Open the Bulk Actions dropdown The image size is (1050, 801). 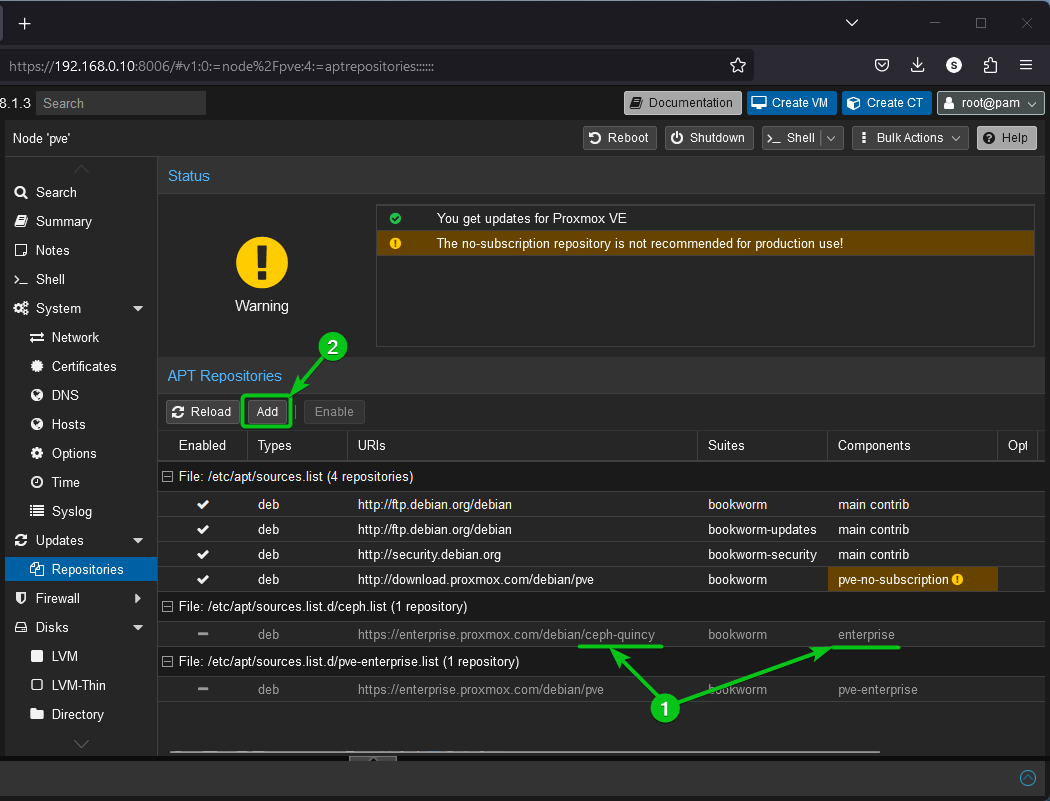point(910,138)
